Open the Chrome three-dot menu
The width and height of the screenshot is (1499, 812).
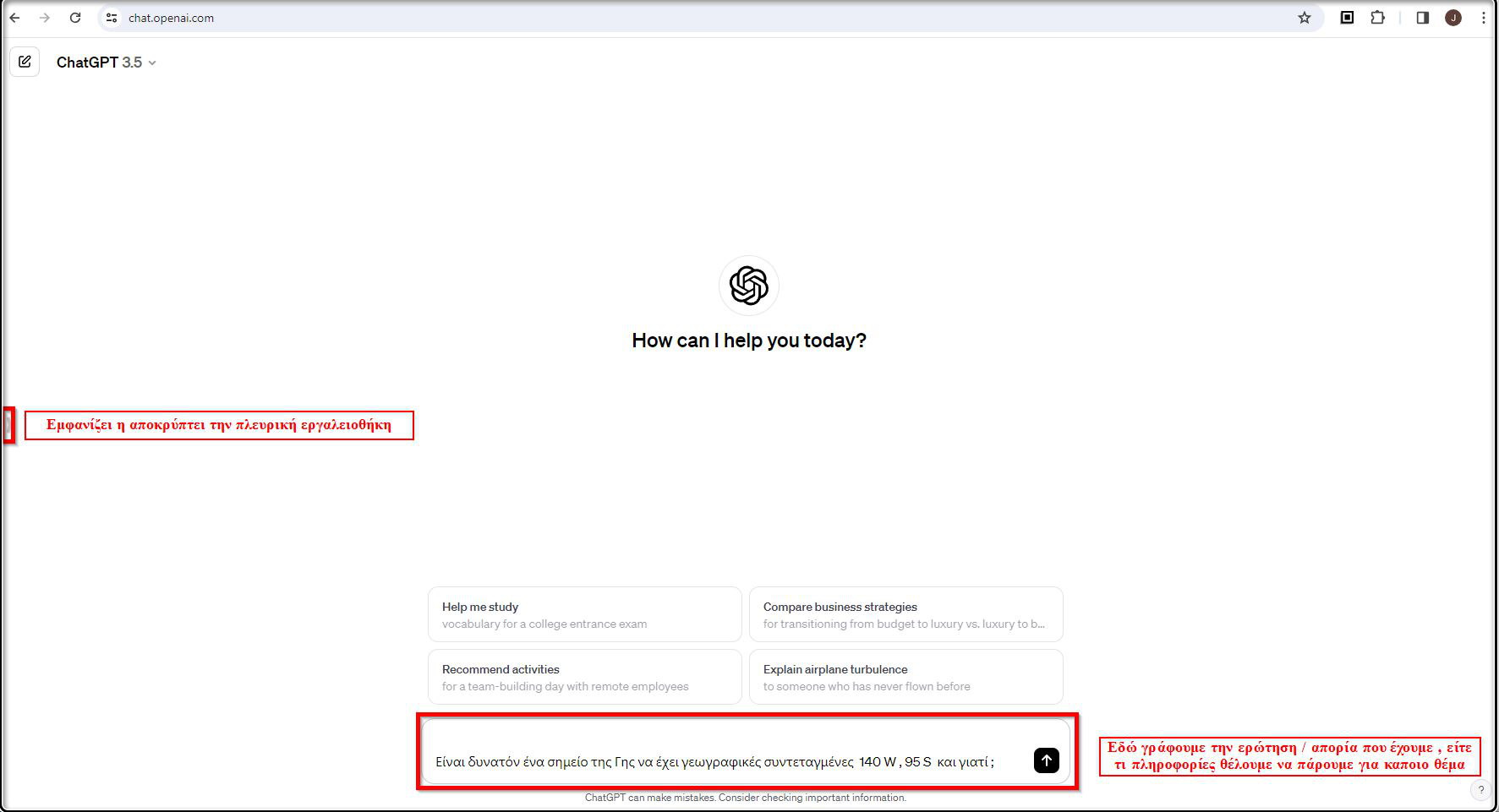(x=1483, y=18)
